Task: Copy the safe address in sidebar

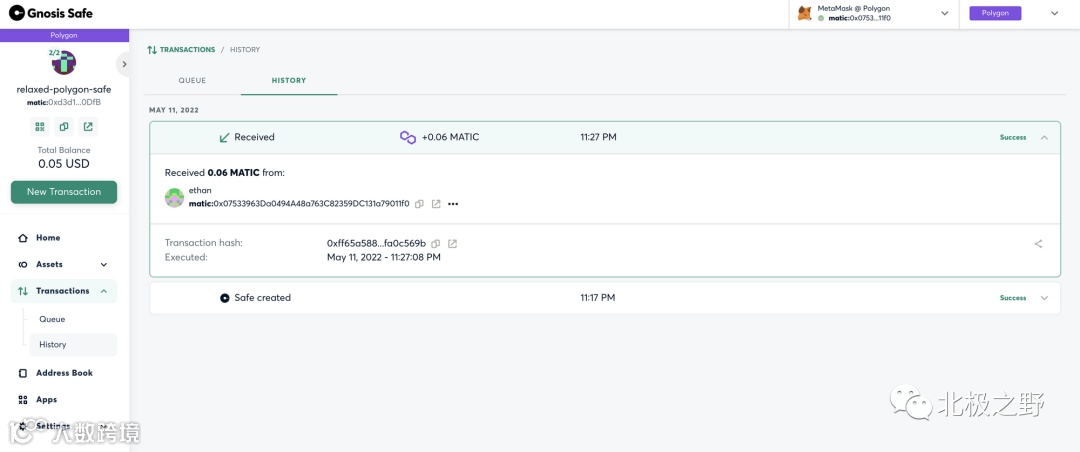Action: [x=64, y=127]
